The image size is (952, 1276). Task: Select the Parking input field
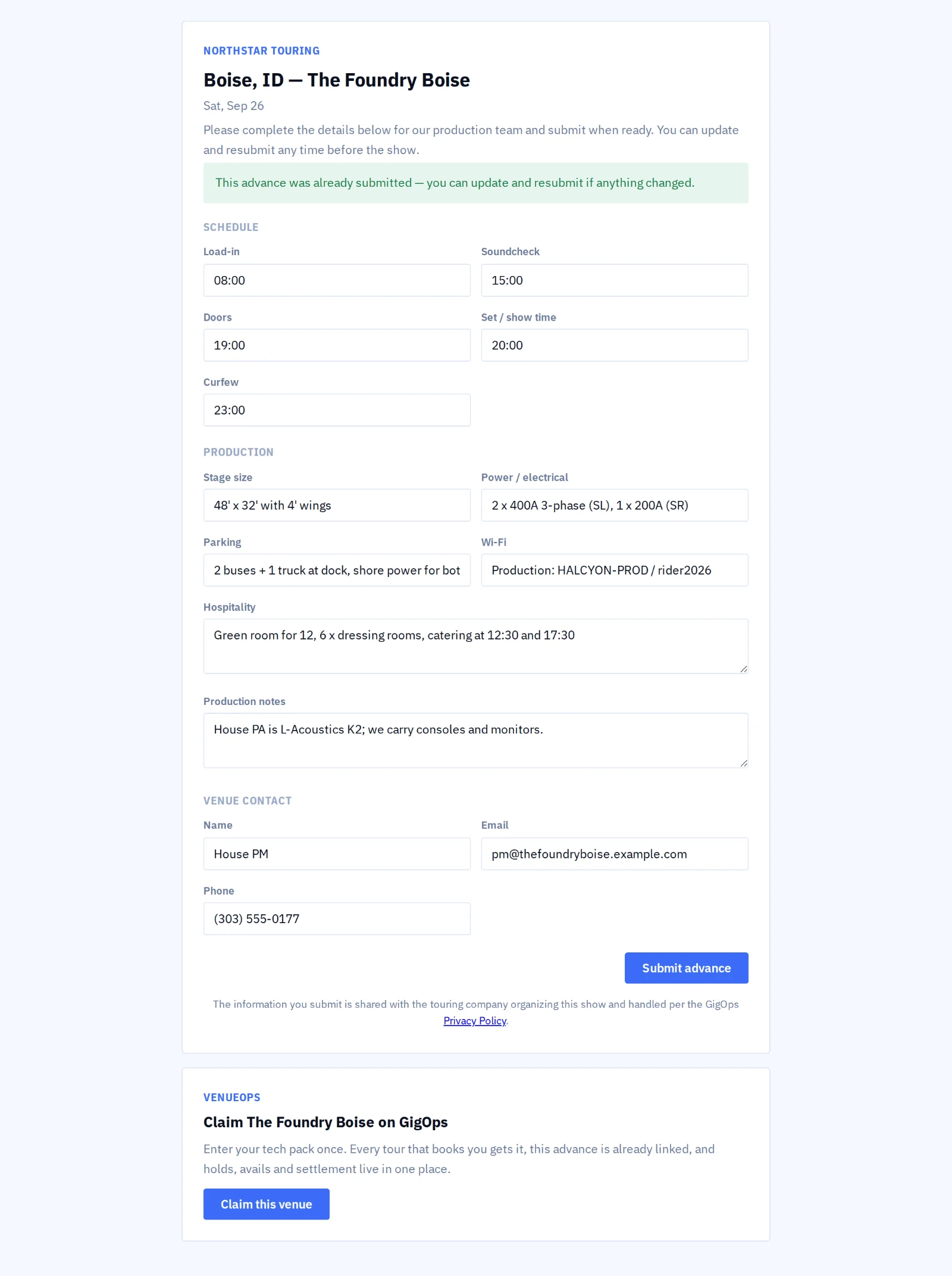[x=337, y=570]
